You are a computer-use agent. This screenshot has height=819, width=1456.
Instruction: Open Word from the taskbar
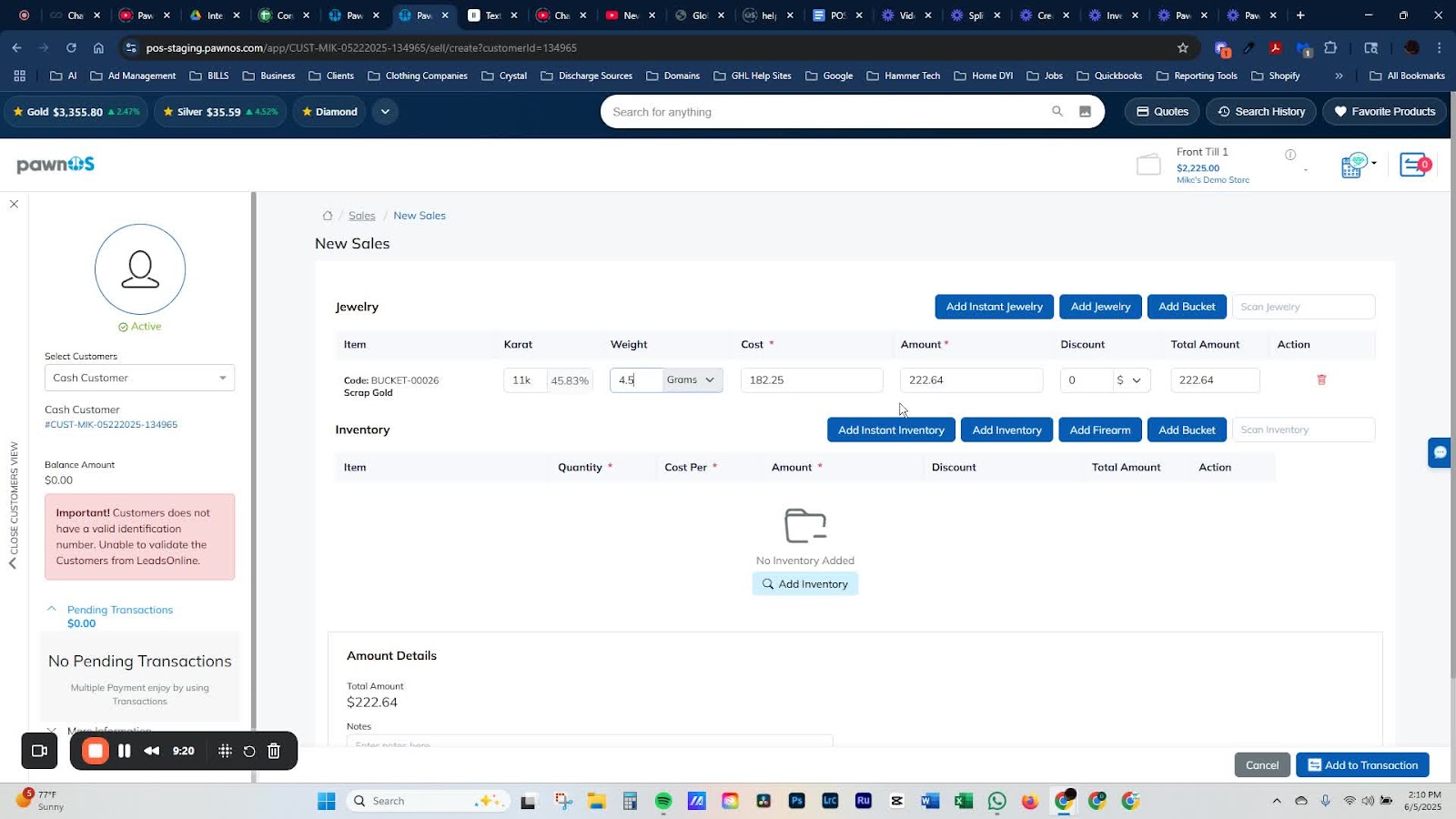929,801
